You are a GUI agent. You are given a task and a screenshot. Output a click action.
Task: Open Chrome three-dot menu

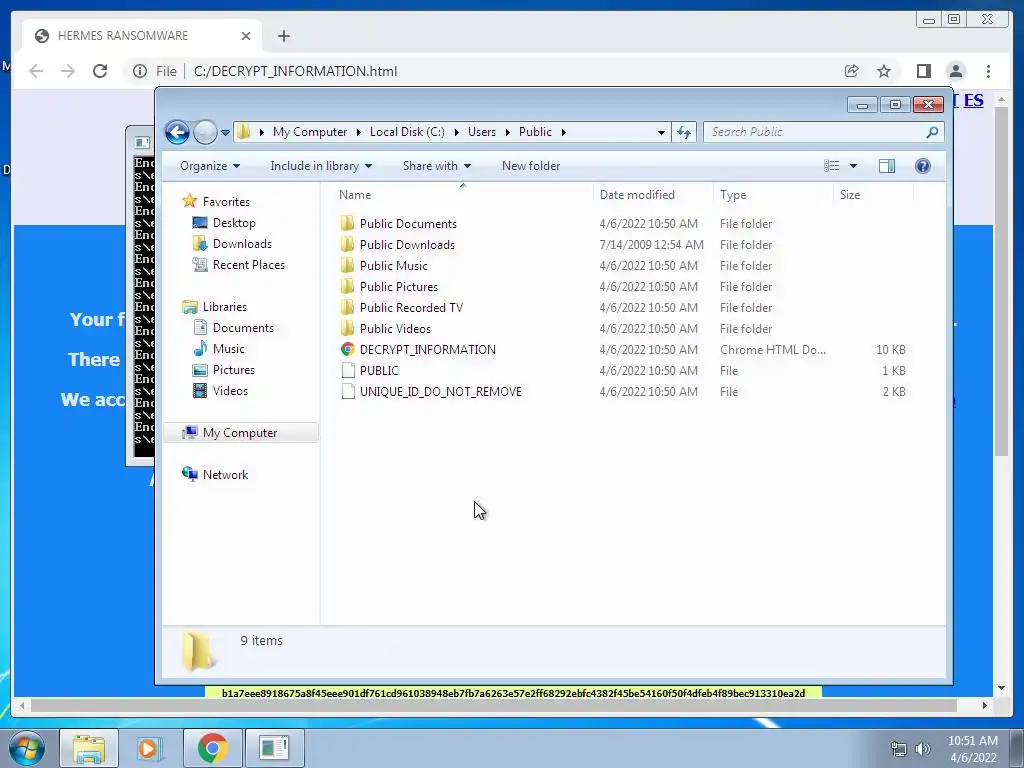coord(988,71)
